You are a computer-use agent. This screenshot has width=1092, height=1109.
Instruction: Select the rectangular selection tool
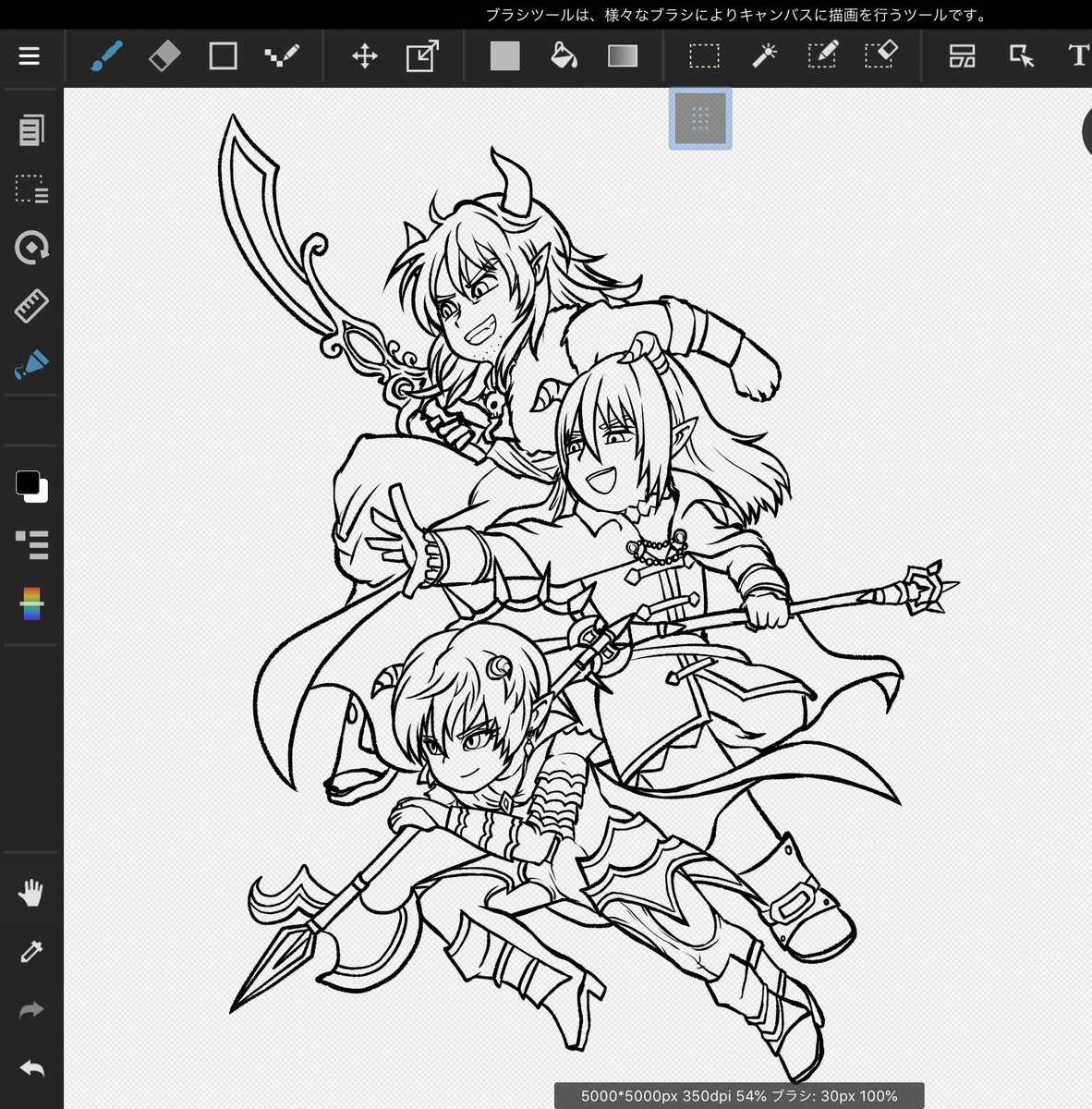[704, 56]
